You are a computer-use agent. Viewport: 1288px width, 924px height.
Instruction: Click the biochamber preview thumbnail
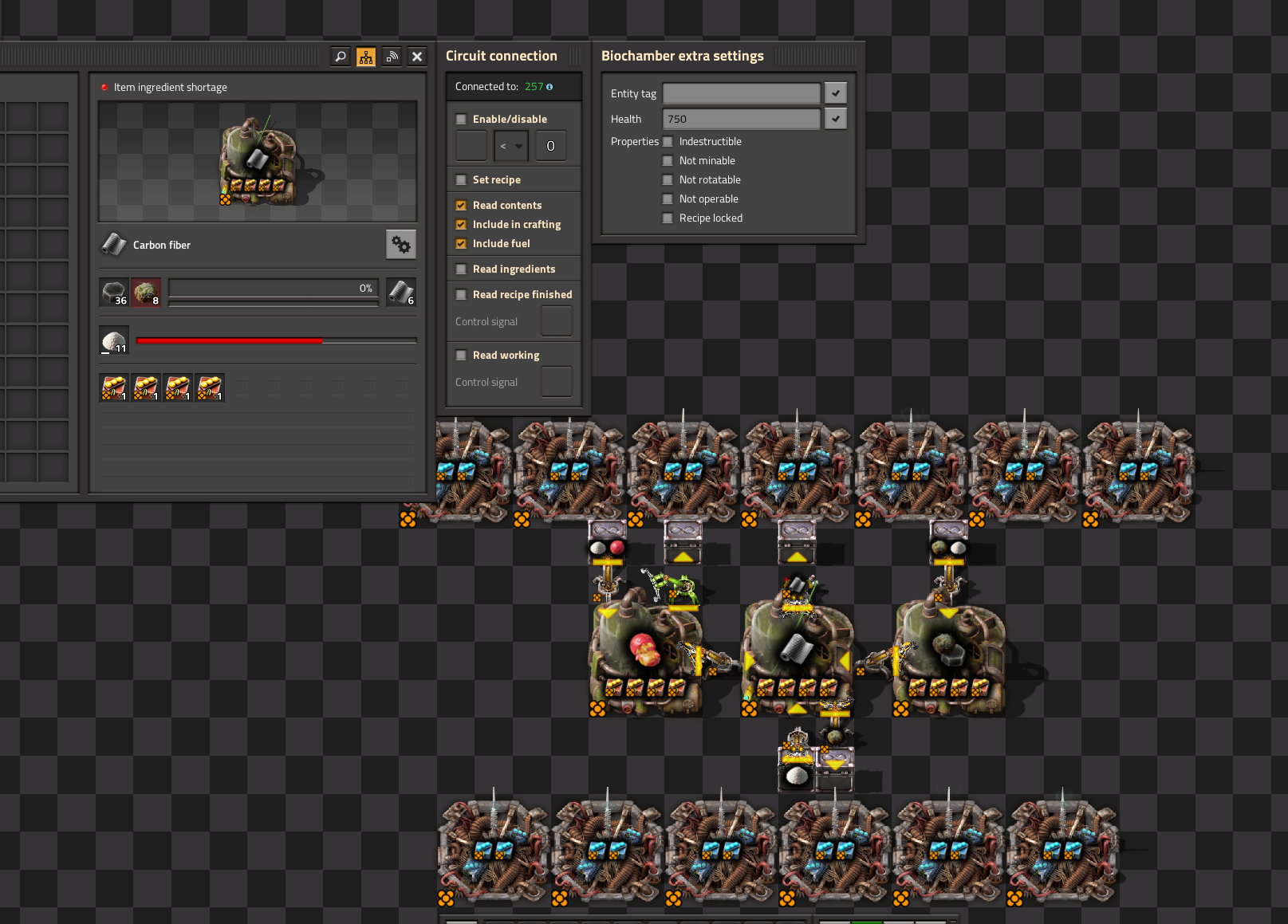(x=258, y=161)
